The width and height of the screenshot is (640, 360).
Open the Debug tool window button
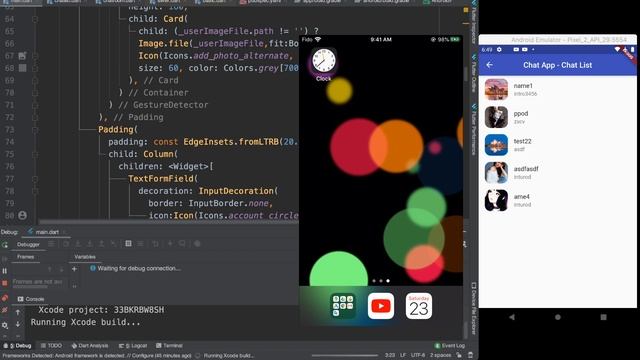[x=18, y=346]
